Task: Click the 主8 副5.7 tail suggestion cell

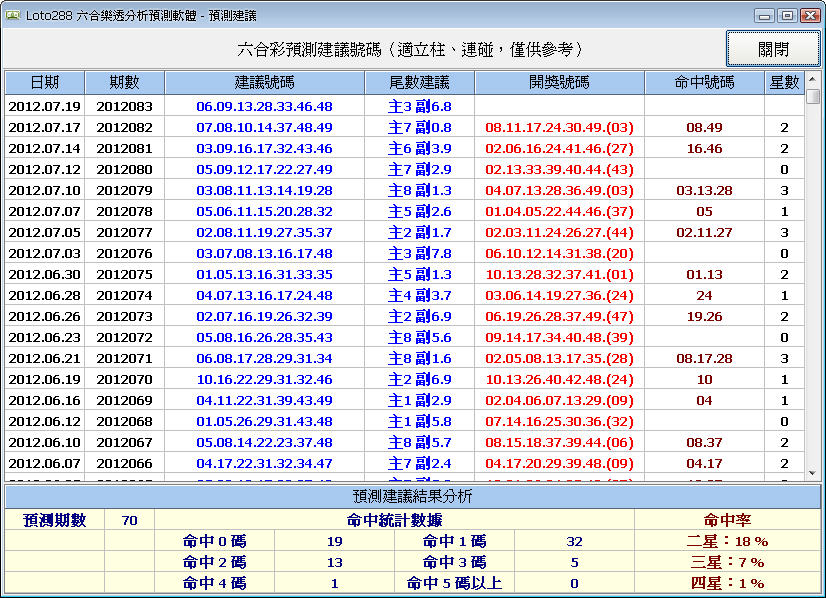Action: (419, 442)
